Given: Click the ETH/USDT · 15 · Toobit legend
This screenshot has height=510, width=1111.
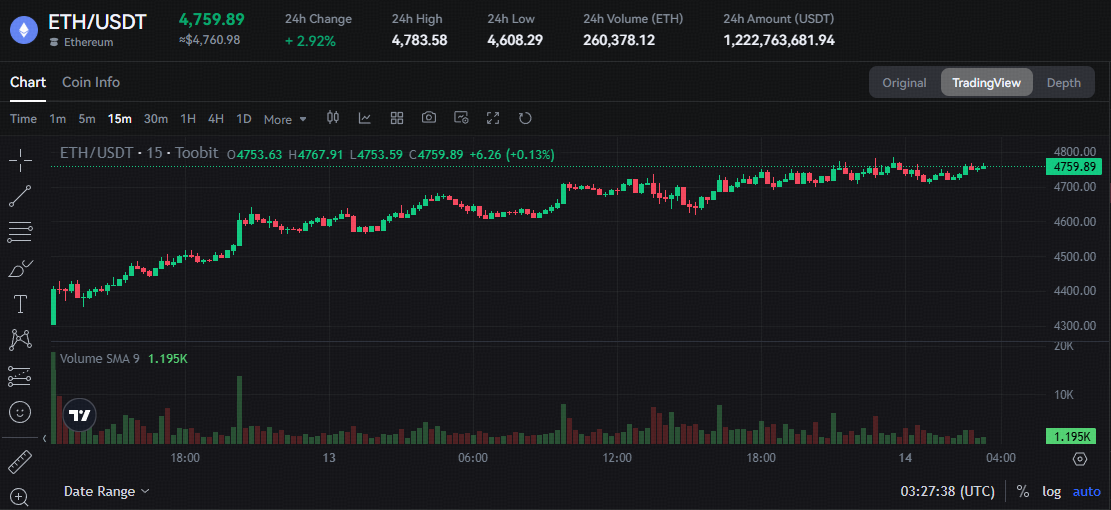Looking at the screenshot, I should (x=140, y=153).
